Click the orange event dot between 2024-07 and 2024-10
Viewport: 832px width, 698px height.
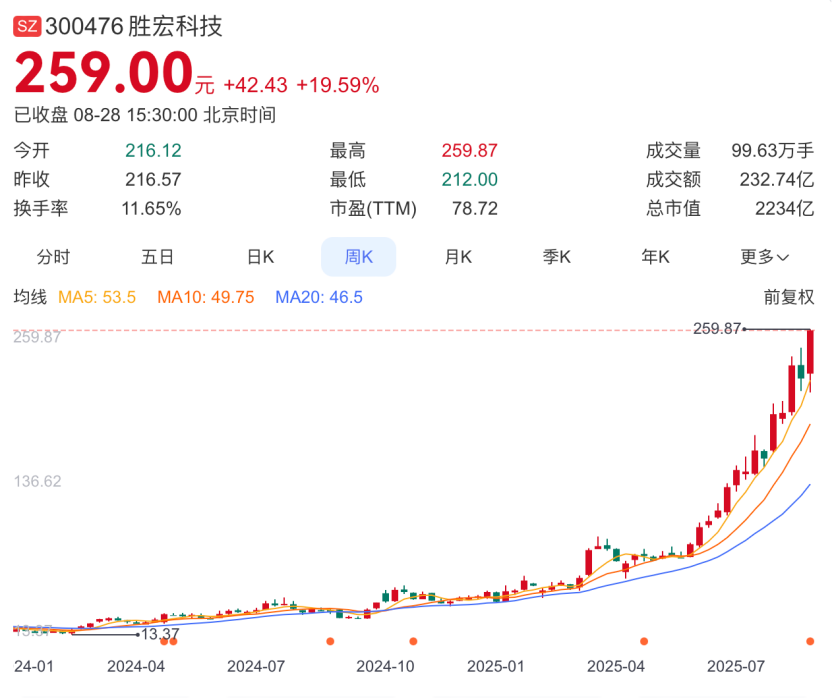pyautogui.click(x=330, y=641)
